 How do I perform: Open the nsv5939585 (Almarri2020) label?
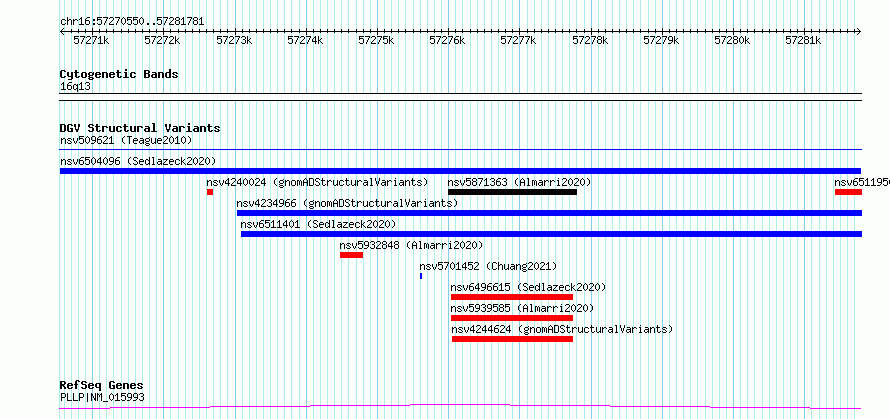click(x=522, y=308)
